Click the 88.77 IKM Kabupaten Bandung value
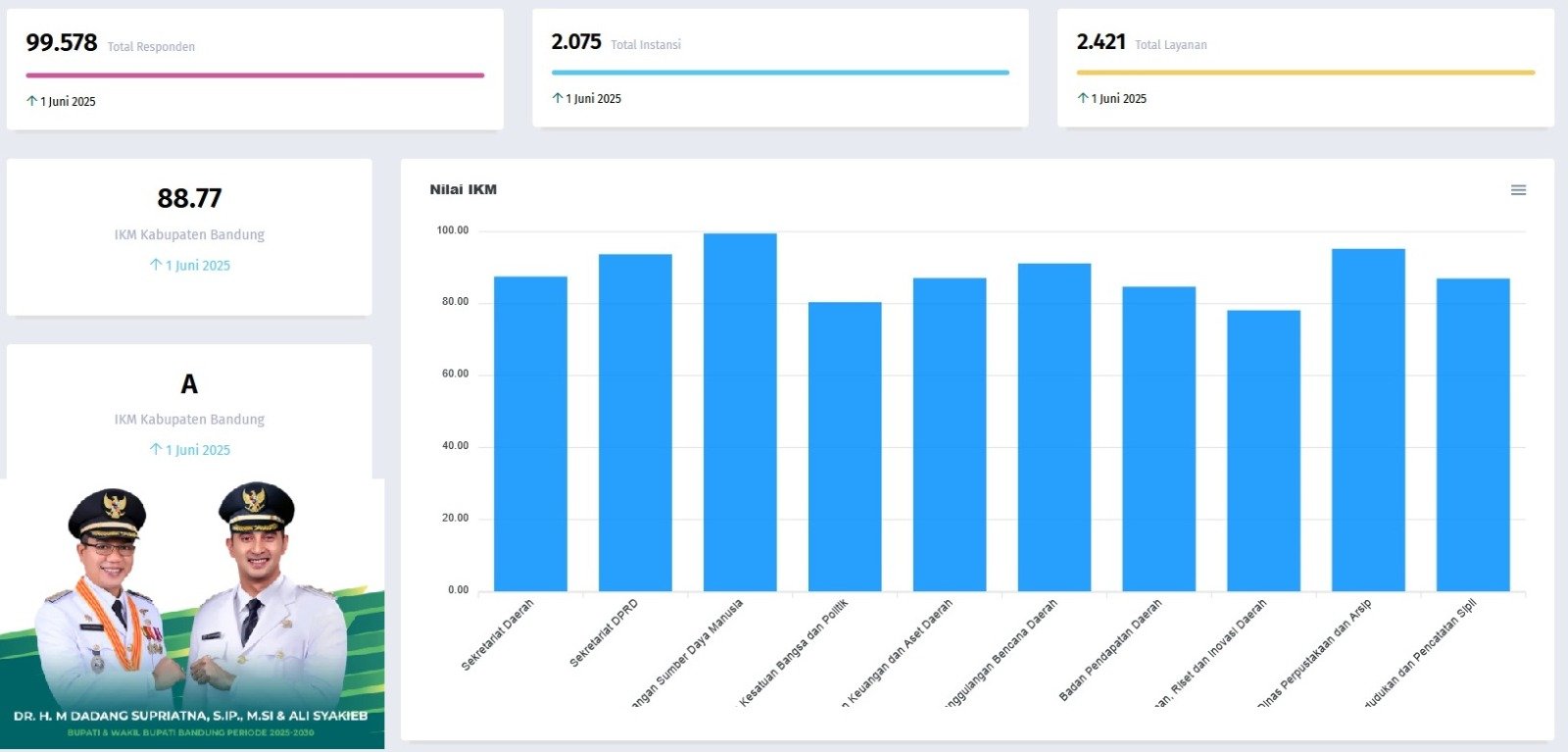 coord(189,199)
